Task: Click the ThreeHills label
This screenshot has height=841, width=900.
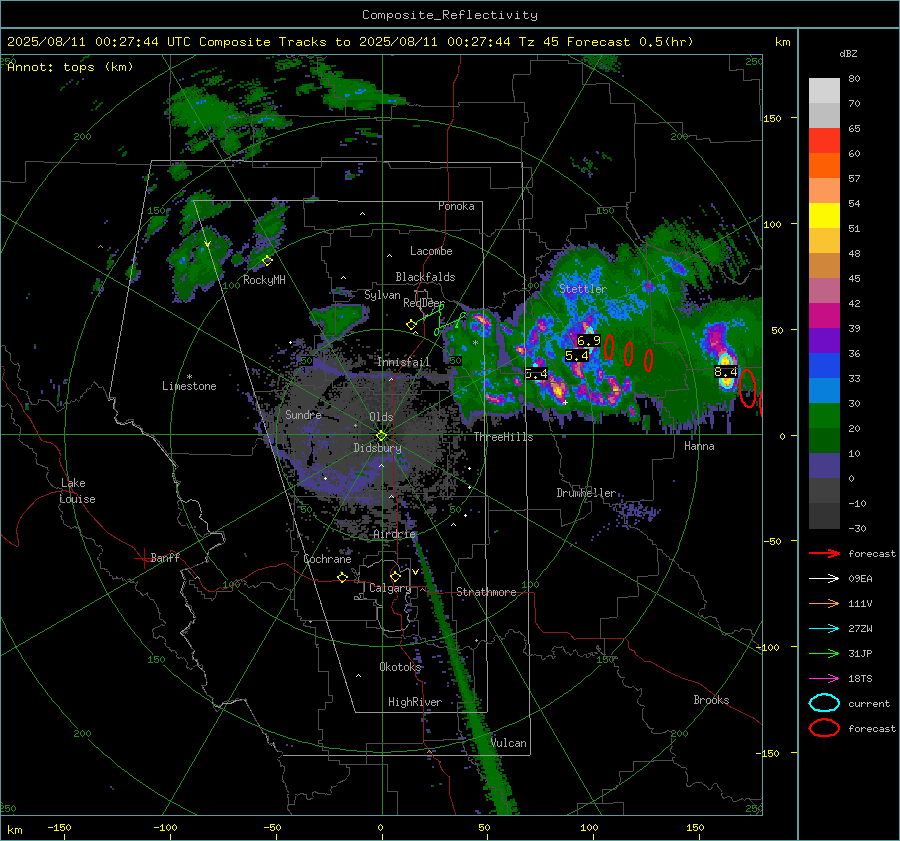Action: click(503, 437)
